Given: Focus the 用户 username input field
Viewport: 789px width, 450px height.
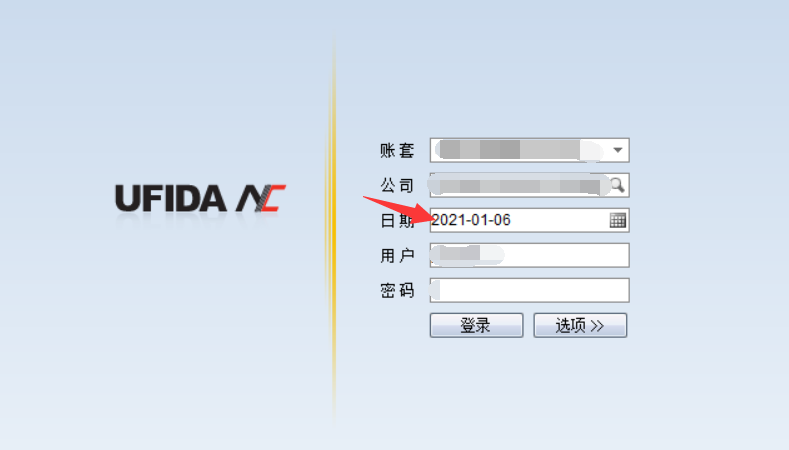Looking at the screenshot, I should click(529, 255).
